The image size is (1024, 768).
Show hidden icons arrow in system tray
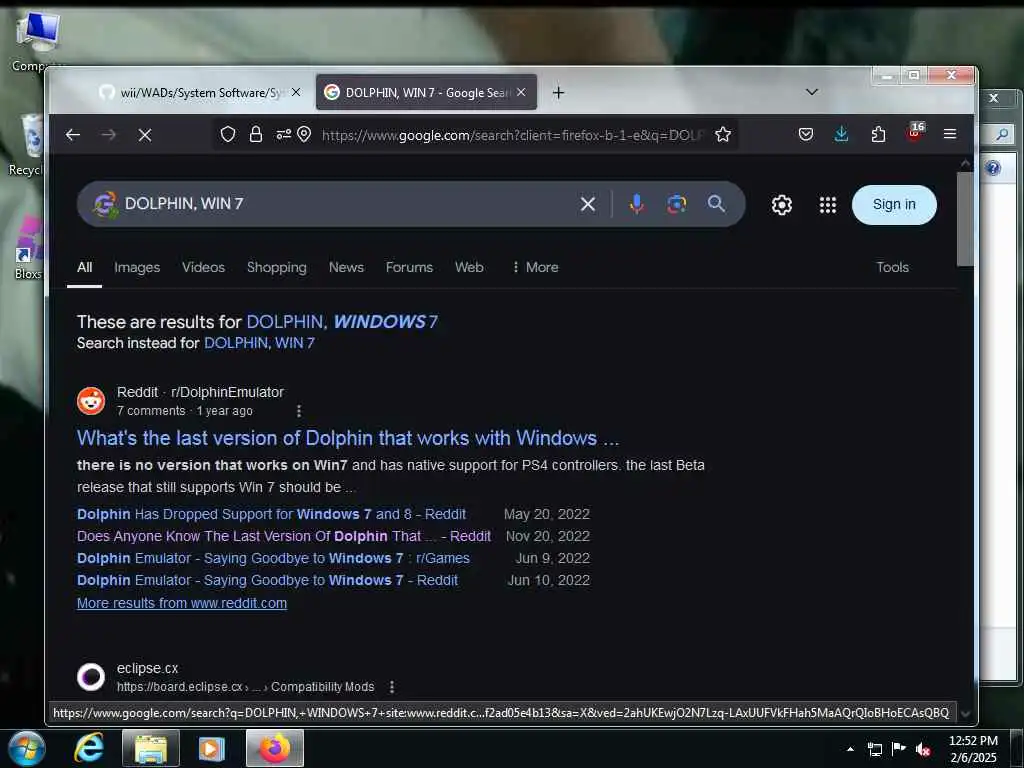pos(850,749)
